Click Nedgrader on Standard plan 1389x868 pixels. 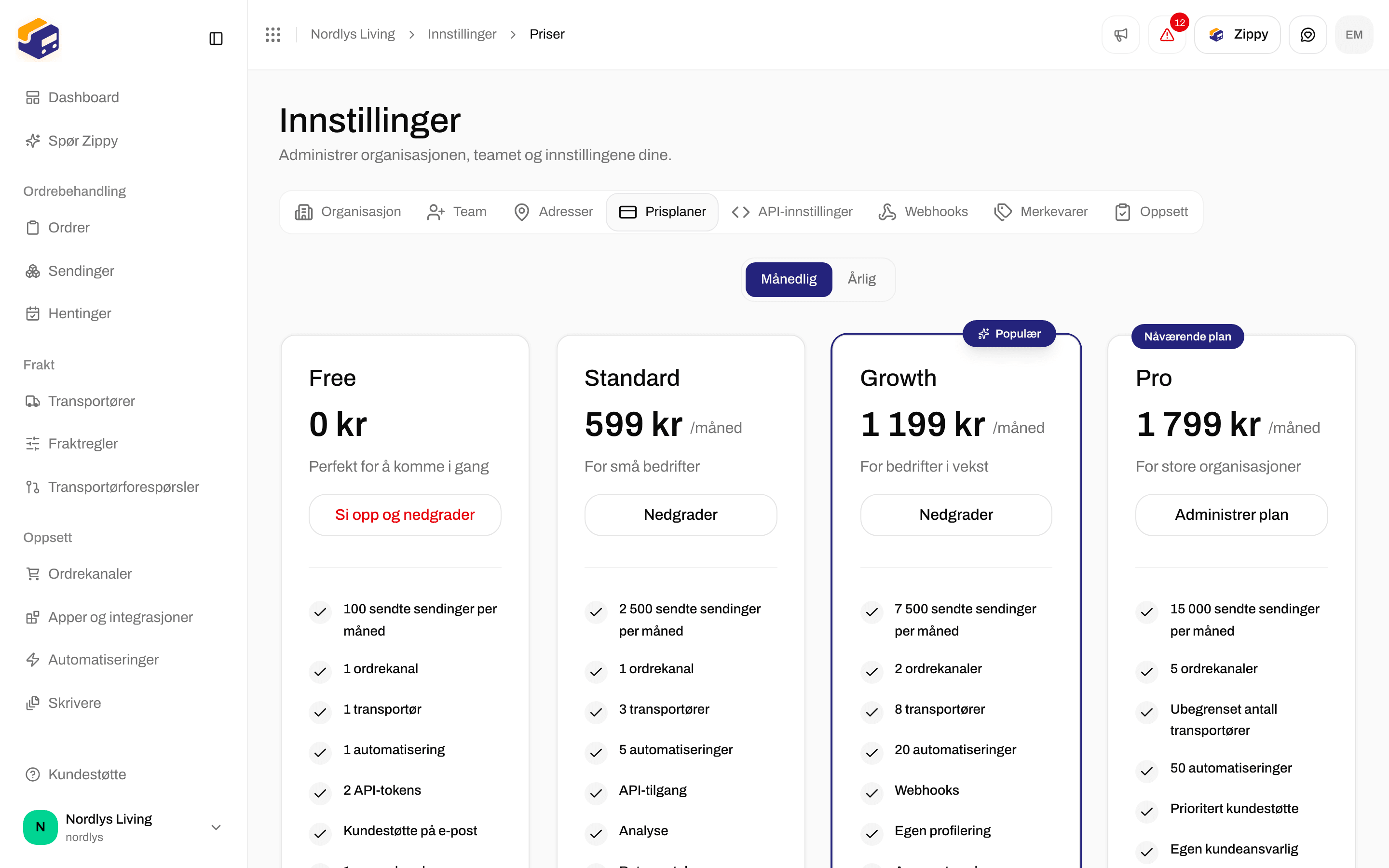coord(680,515)
